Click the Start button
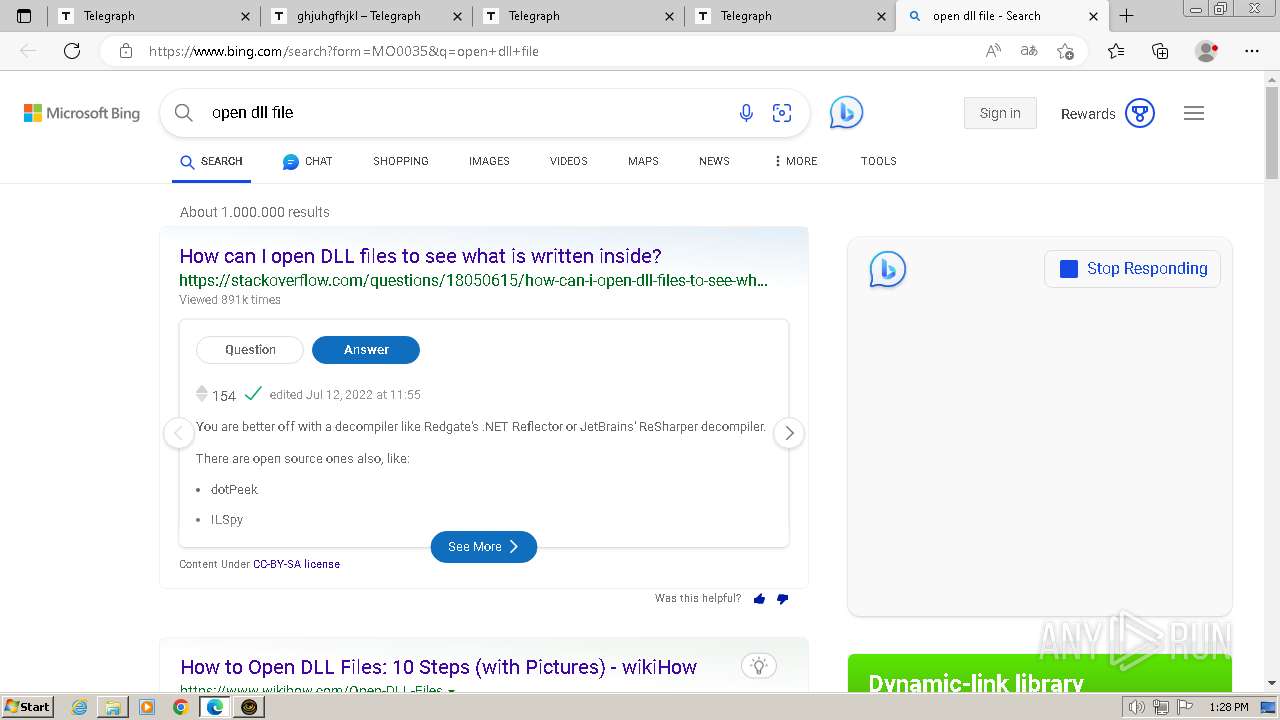 pos(28,707)
